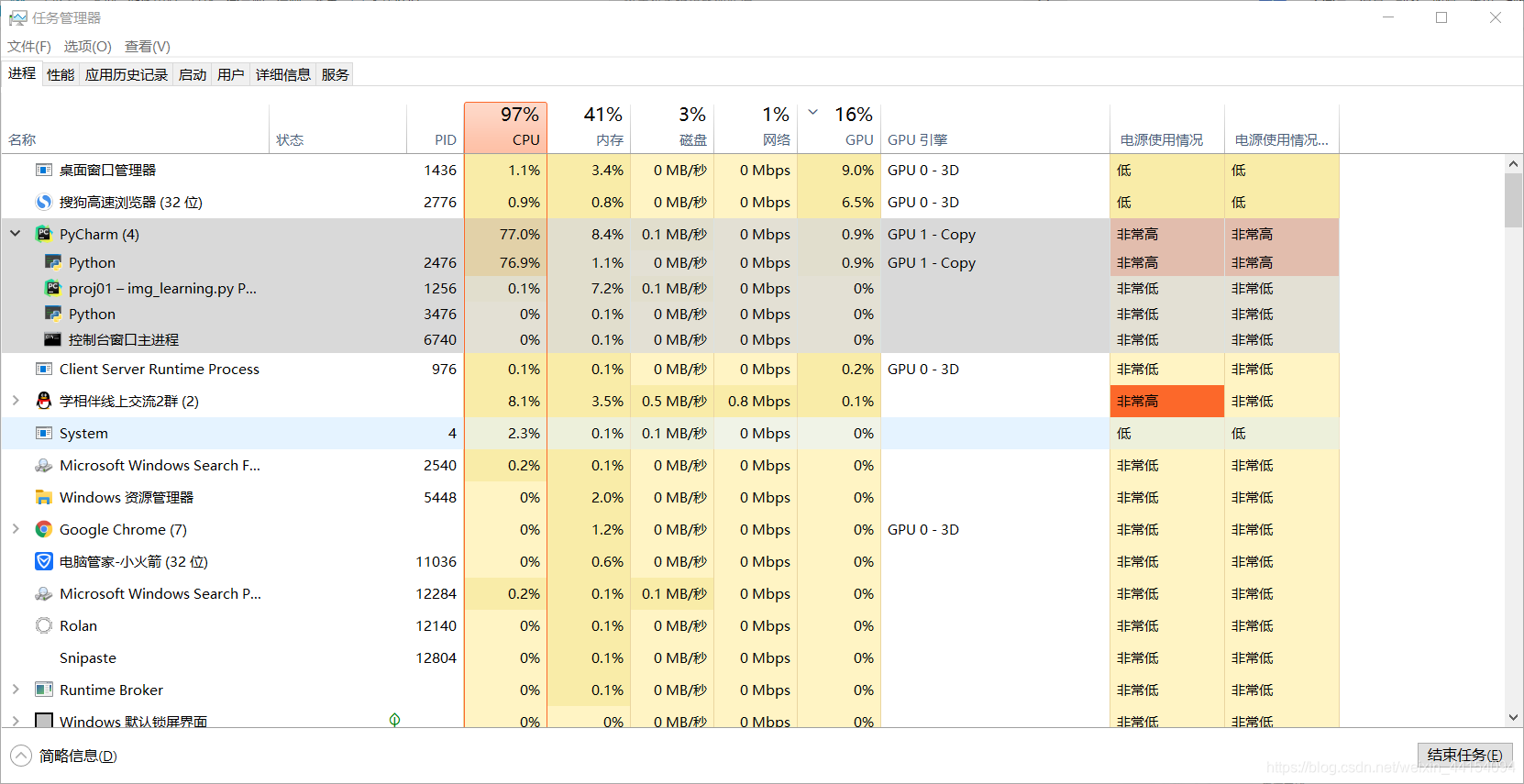Screen dimensions: 1524x784
Task: Click the Microsoft Windows Search P... icon
Action: [43, 593]
